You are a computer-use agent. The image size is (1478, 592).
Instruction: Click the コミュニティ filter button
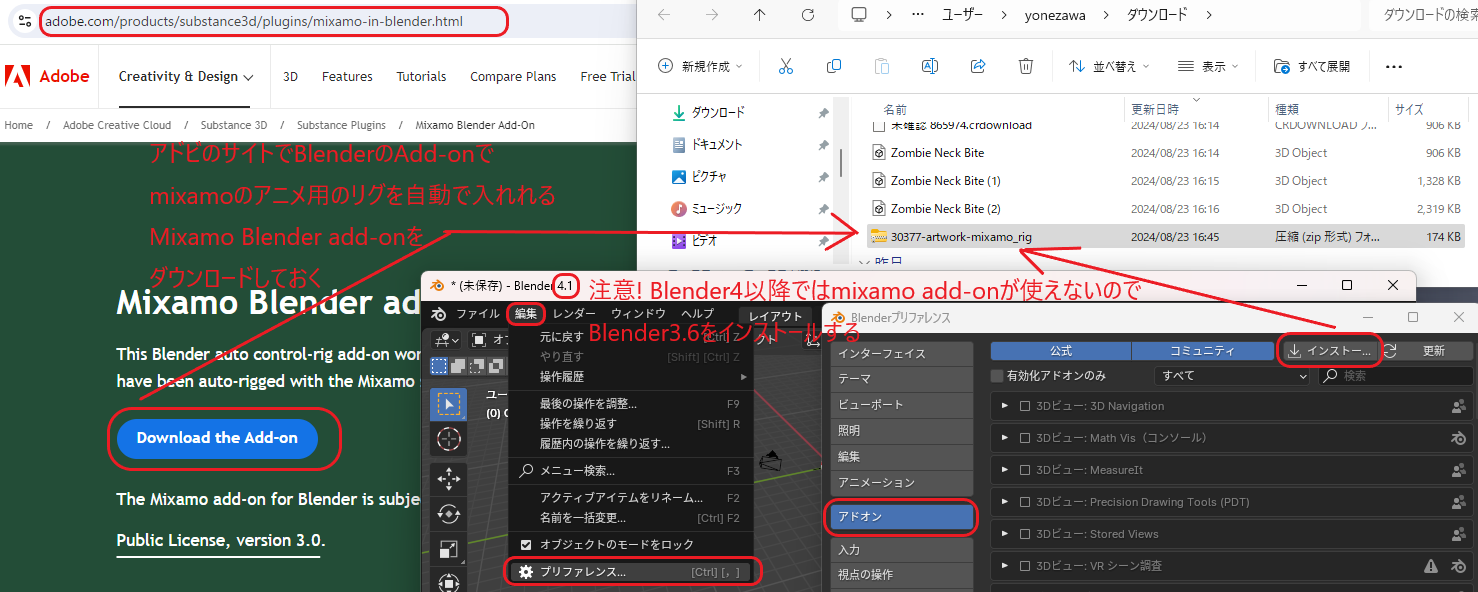1201,351
